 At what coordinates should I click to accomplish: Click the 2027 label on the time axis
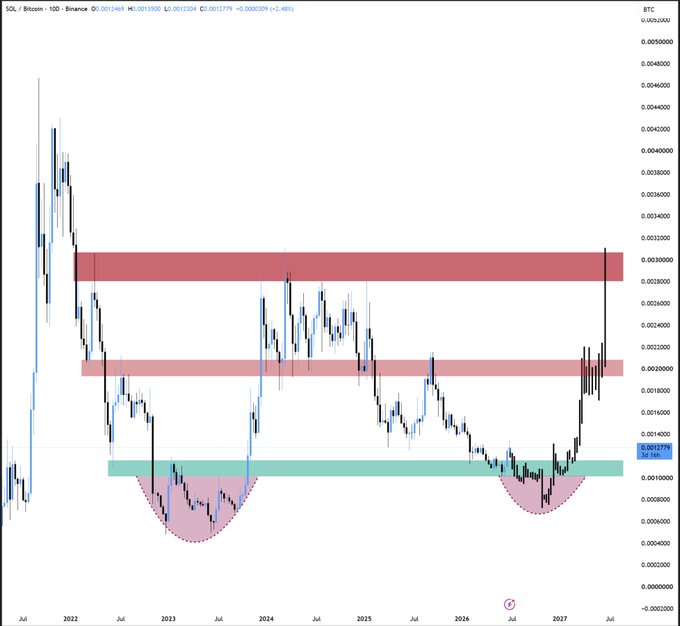tap(560, 619)
